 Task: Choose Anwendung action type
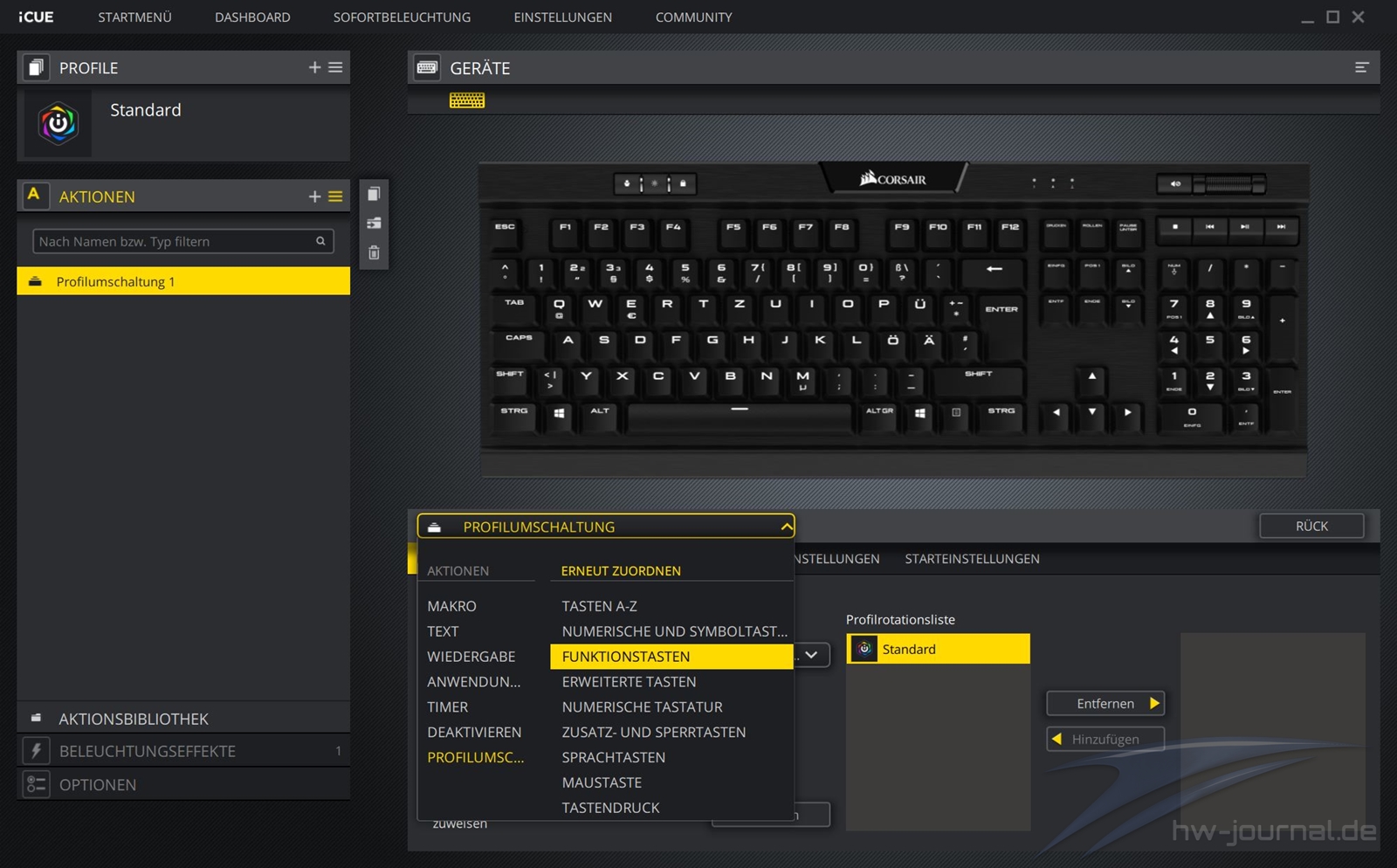tap(474, 682)
